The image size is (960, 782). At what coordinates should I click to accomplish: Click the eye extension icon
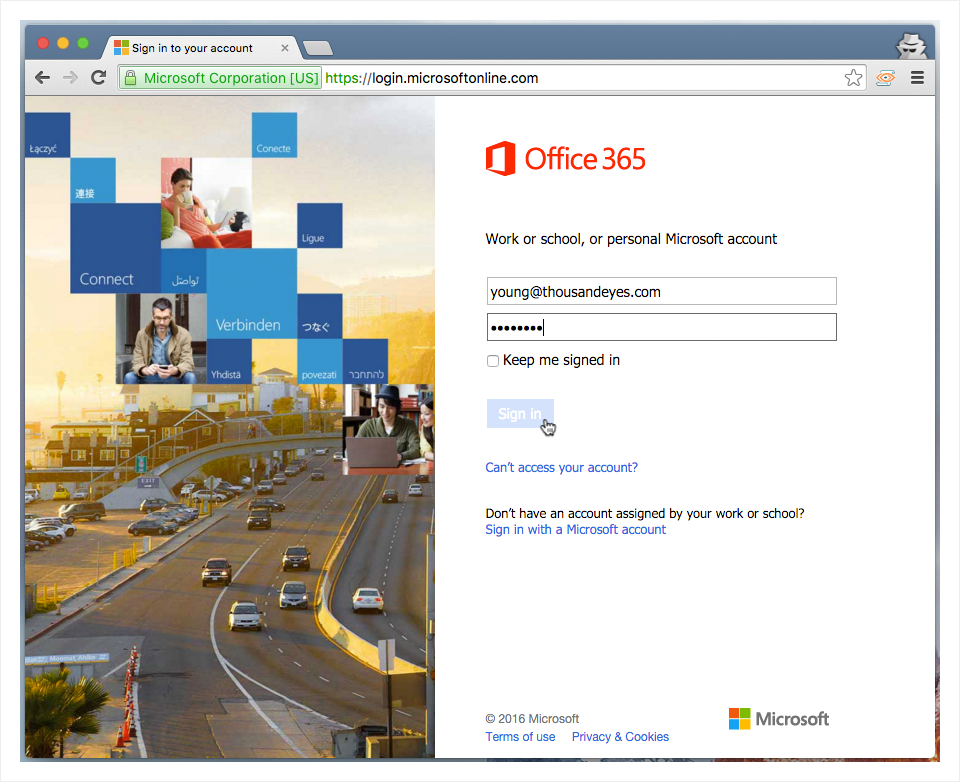(x=885, y=78)
